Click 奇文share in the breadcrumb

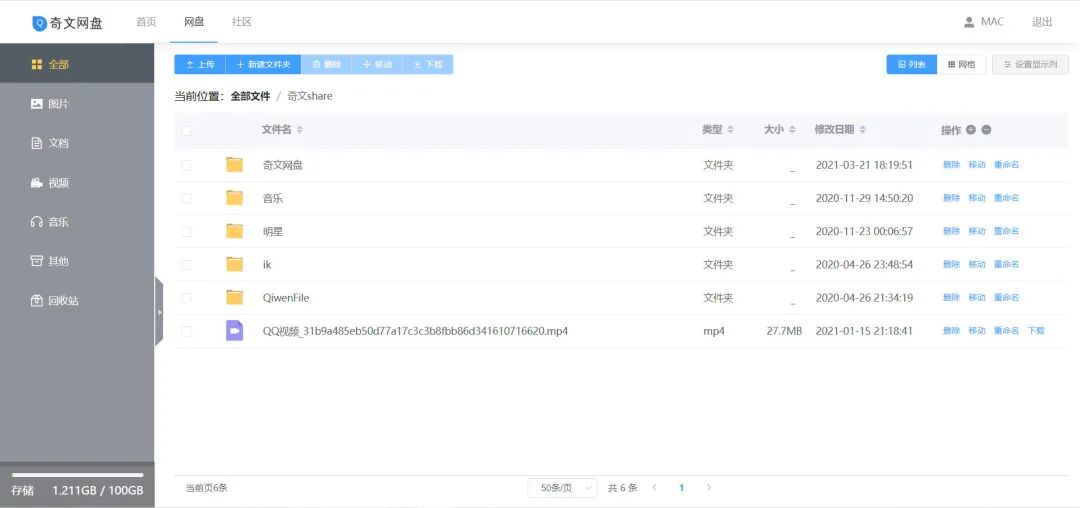pyautogui.click(x=309, y=96)
